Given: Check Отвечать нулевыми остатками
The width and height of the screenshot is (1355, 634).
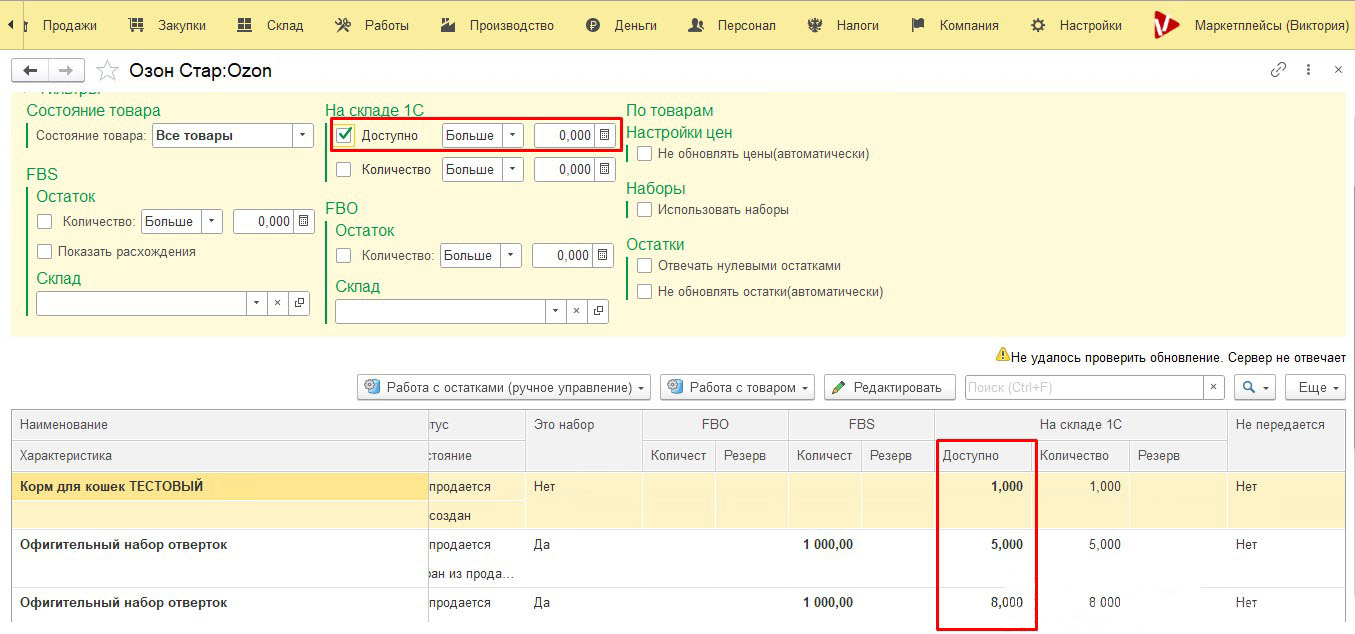Looking at the screenshot, I should 645,265.
